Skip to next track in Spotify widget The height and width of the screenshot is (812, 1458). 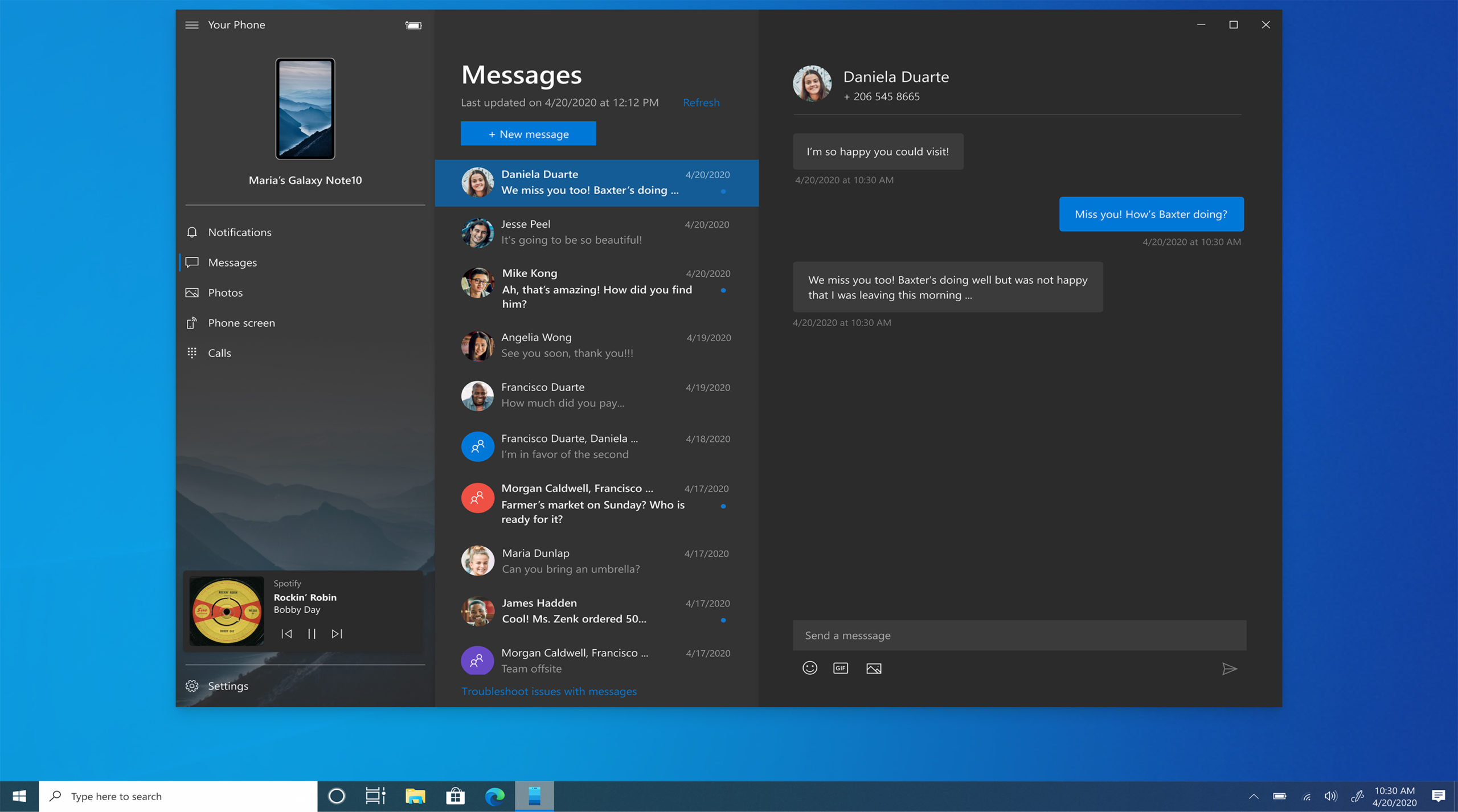(337, 634)
